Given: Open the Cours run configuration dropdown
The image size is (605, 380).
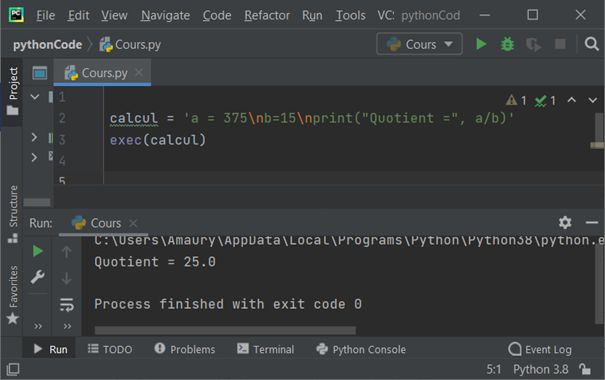Looking at the screenshot, I should [419, 44].
